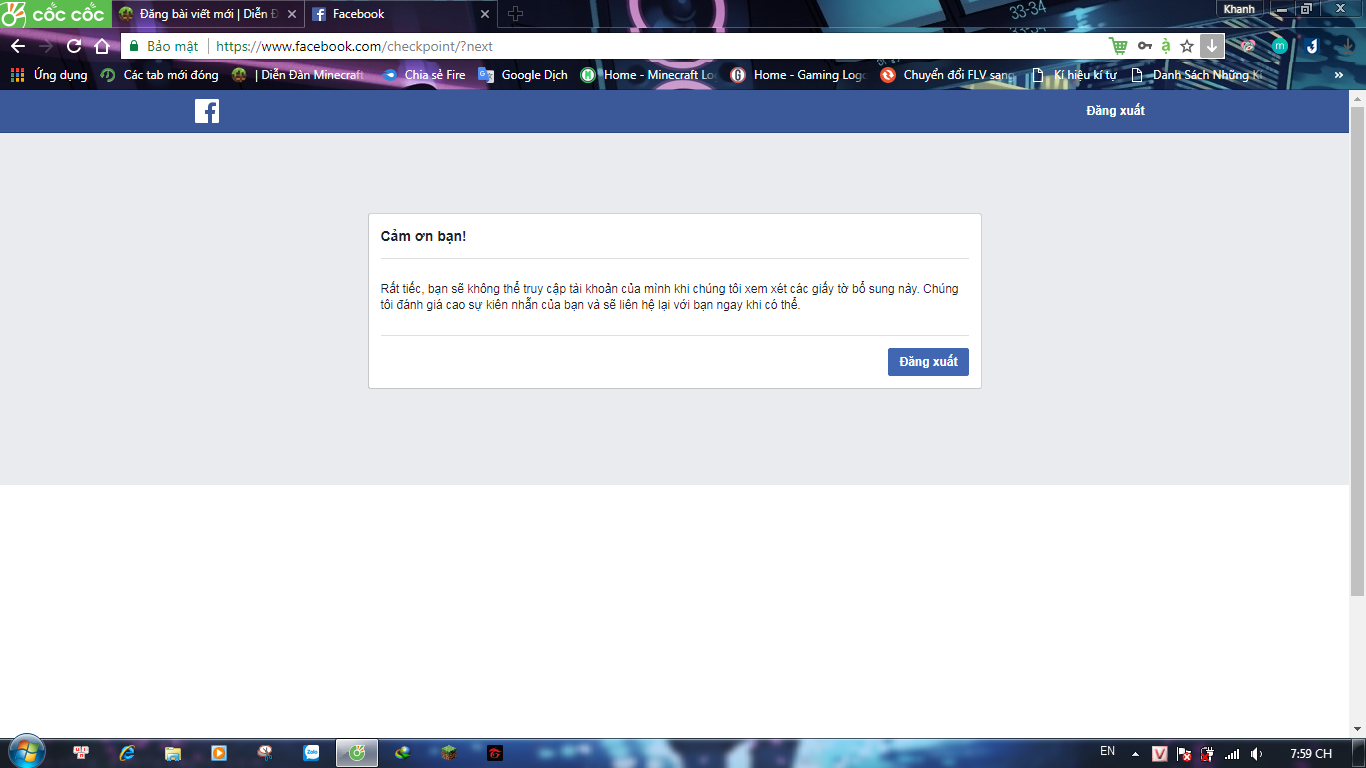Image resolution: width=1366 pixels, height=768 pixels.
Task: Reload the current Facebook page
Action: [x=74, y=46]
